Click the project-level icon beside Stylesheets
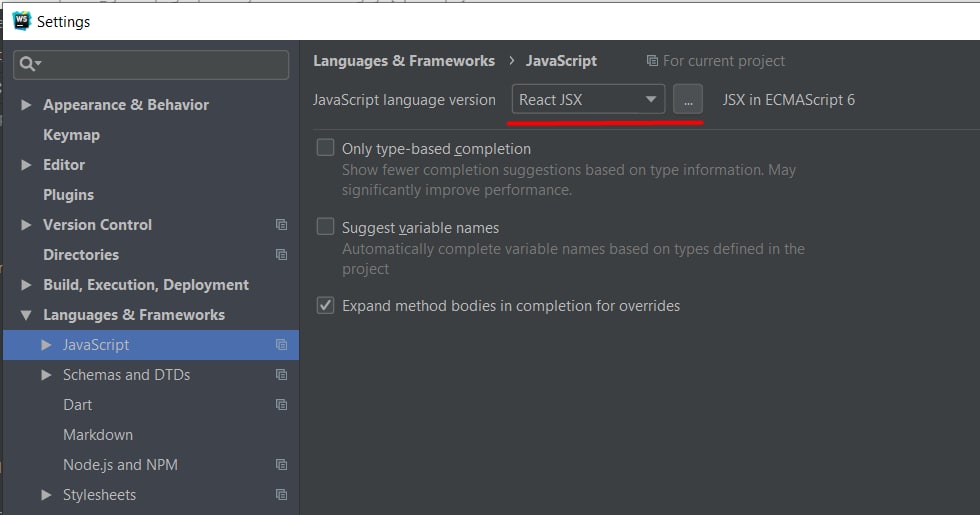 point(281,494)
